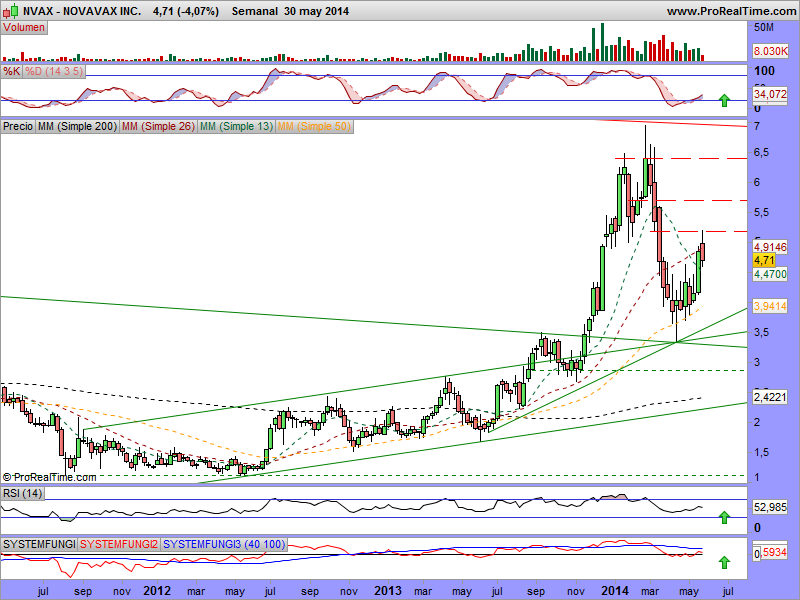Open the Volumen indicator label
The width and height of the screenshot is (800, 600).
(x=24, y=28)
